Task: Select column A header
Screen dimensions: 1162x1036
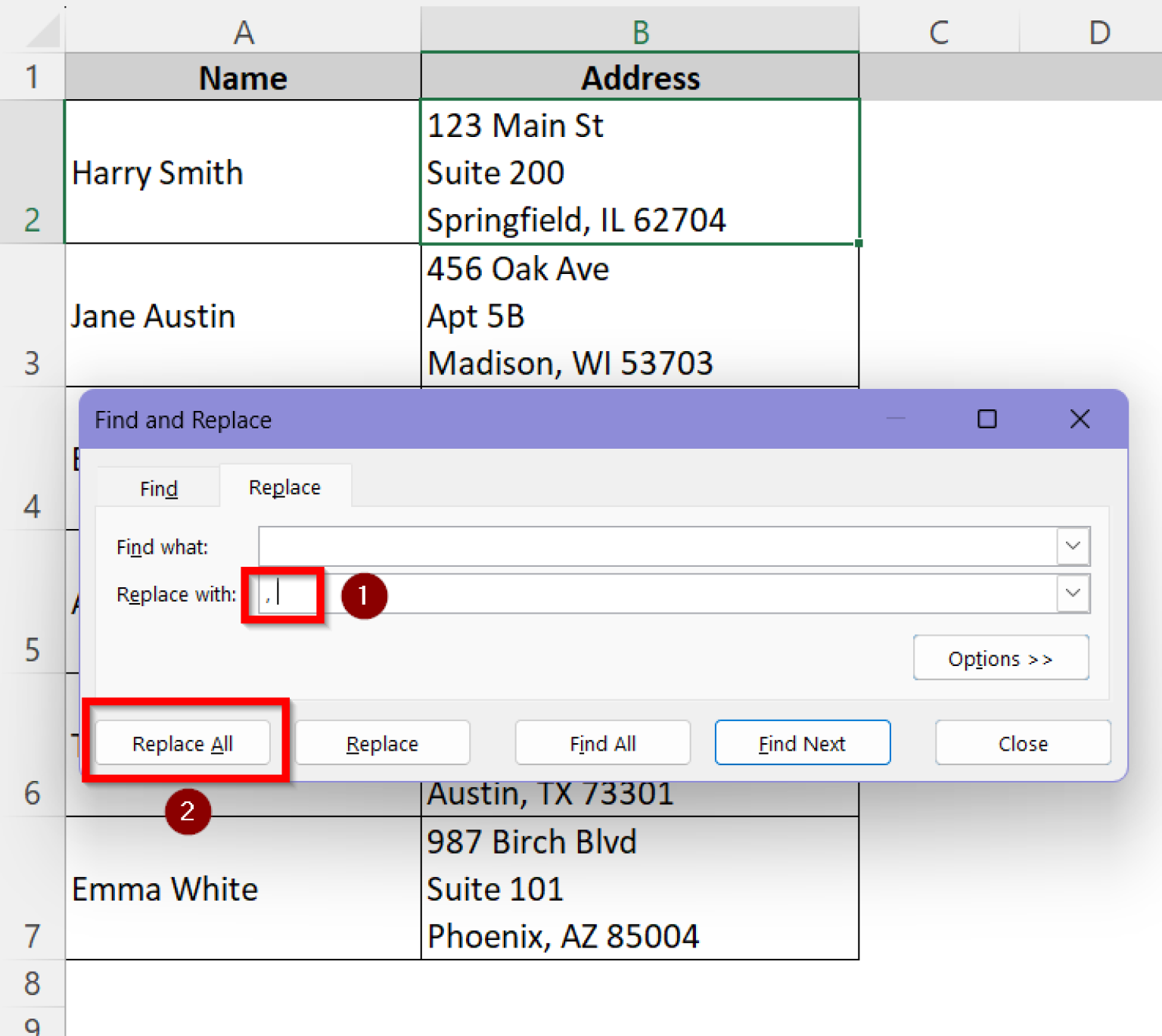Action: tap(243, 33)
